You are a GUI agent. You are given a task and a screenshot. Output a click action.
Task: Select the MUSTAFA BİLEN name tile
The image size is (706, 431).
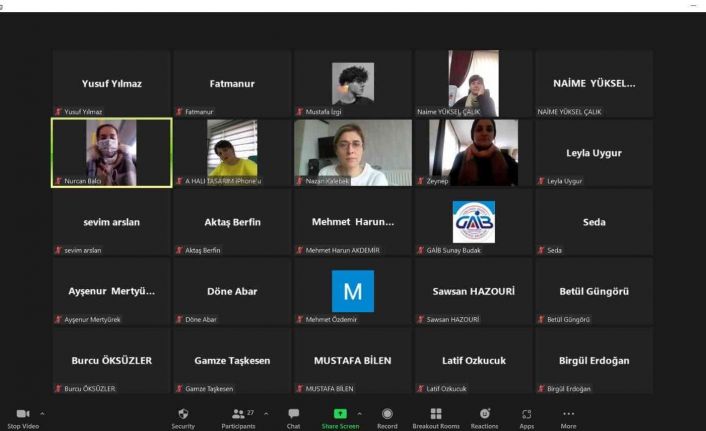coord(353,360)
